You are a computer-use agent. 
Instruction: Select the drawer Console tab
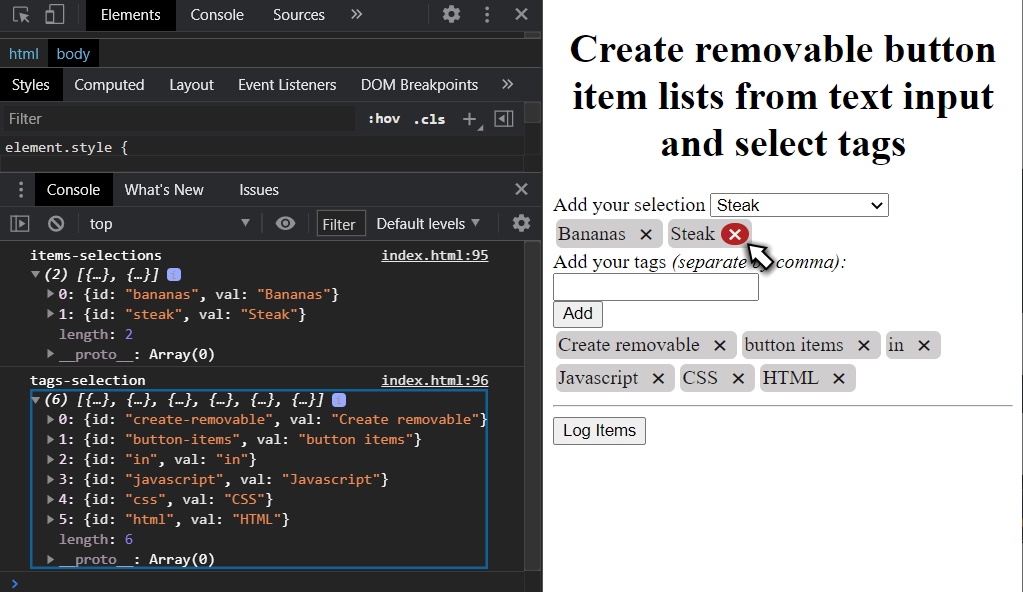point(73,190)
